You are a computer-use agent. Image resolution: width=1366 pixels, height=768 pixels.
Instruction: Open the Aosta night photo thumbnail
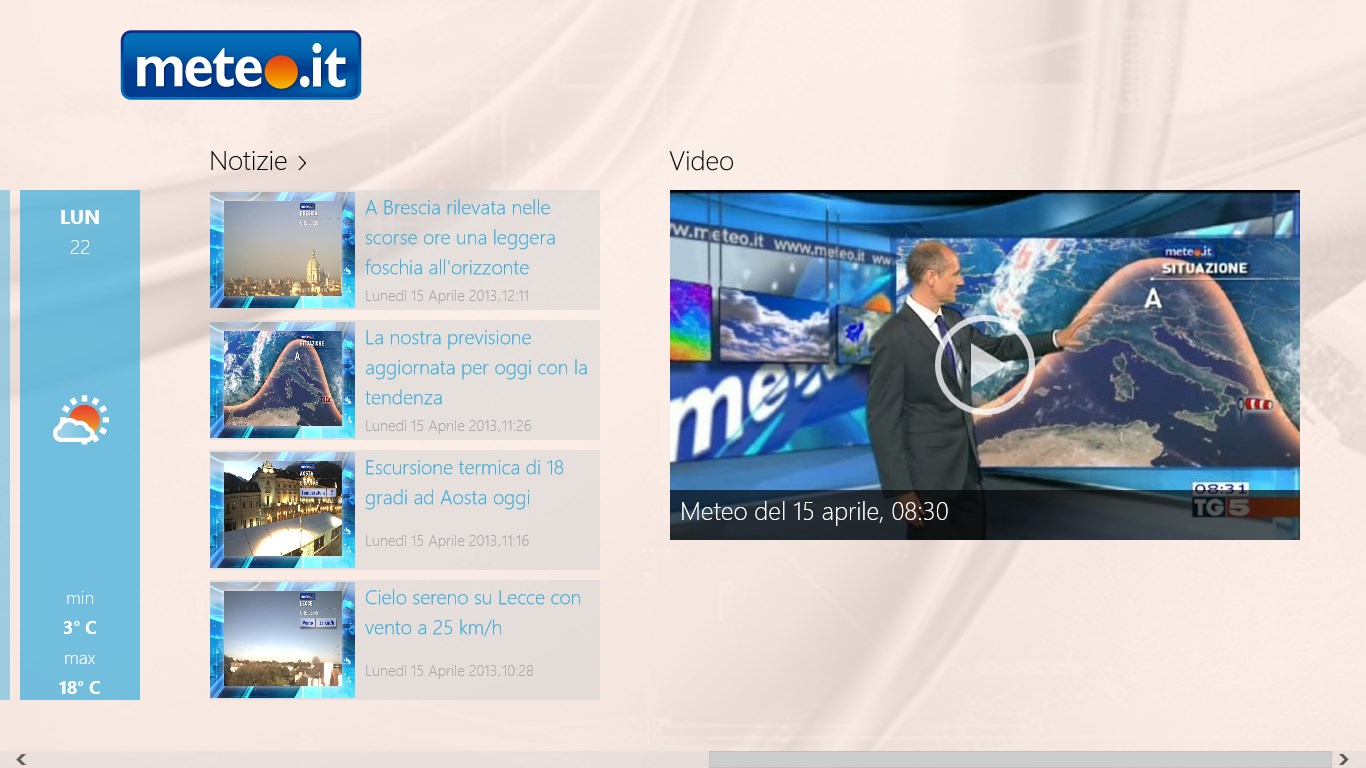pyautogui.click(x=282, y=510)
